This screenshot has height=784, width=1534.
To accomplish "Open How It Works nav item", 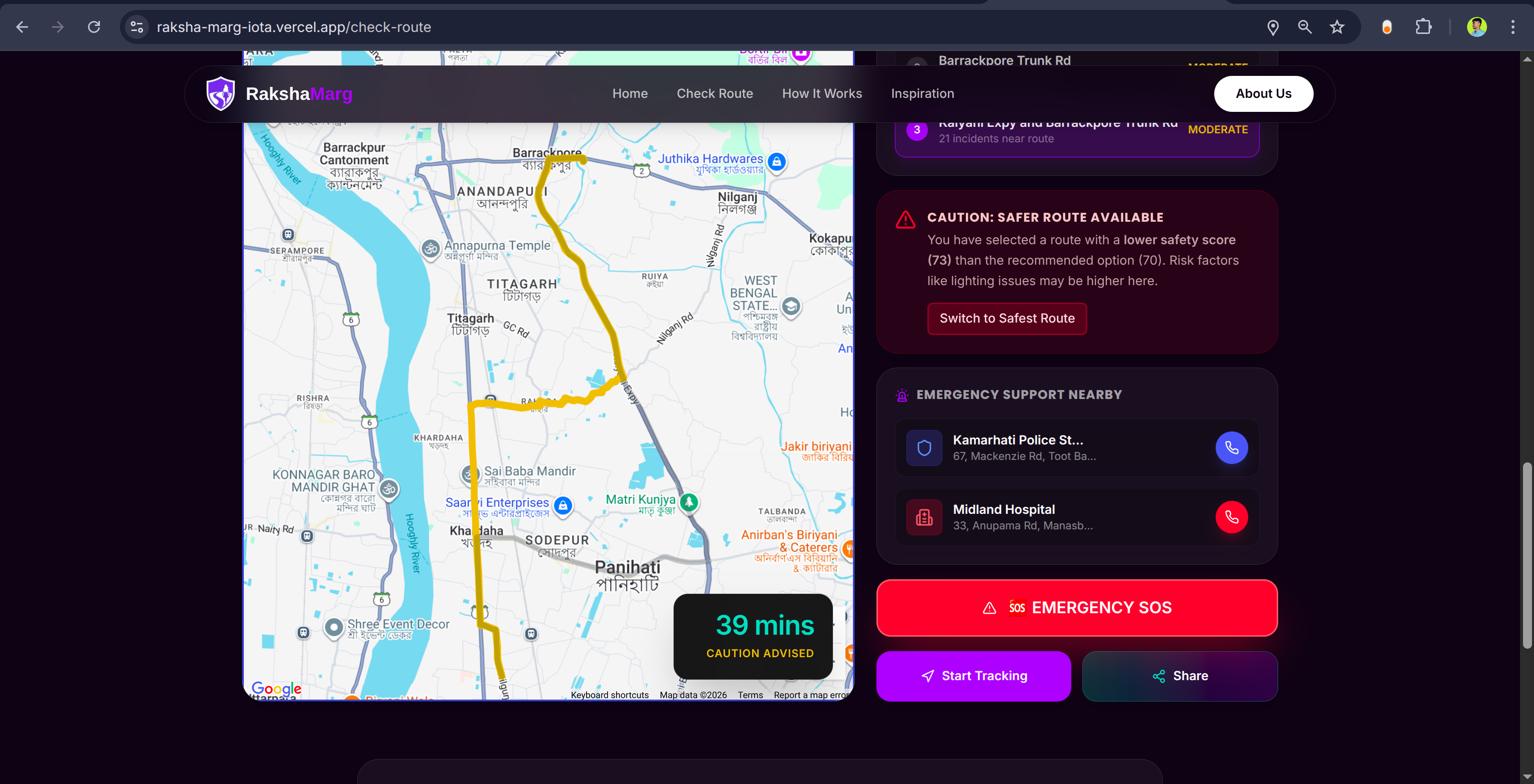I will (821, 93).
